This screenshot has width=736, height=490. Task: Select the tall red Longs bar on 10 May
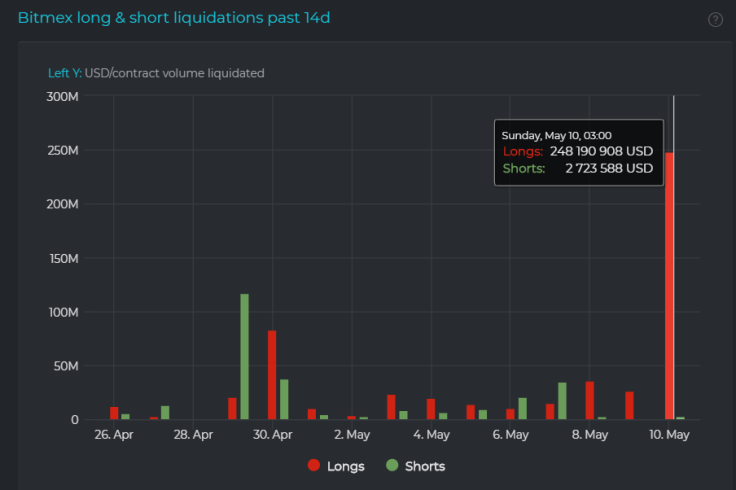[669, 286]
